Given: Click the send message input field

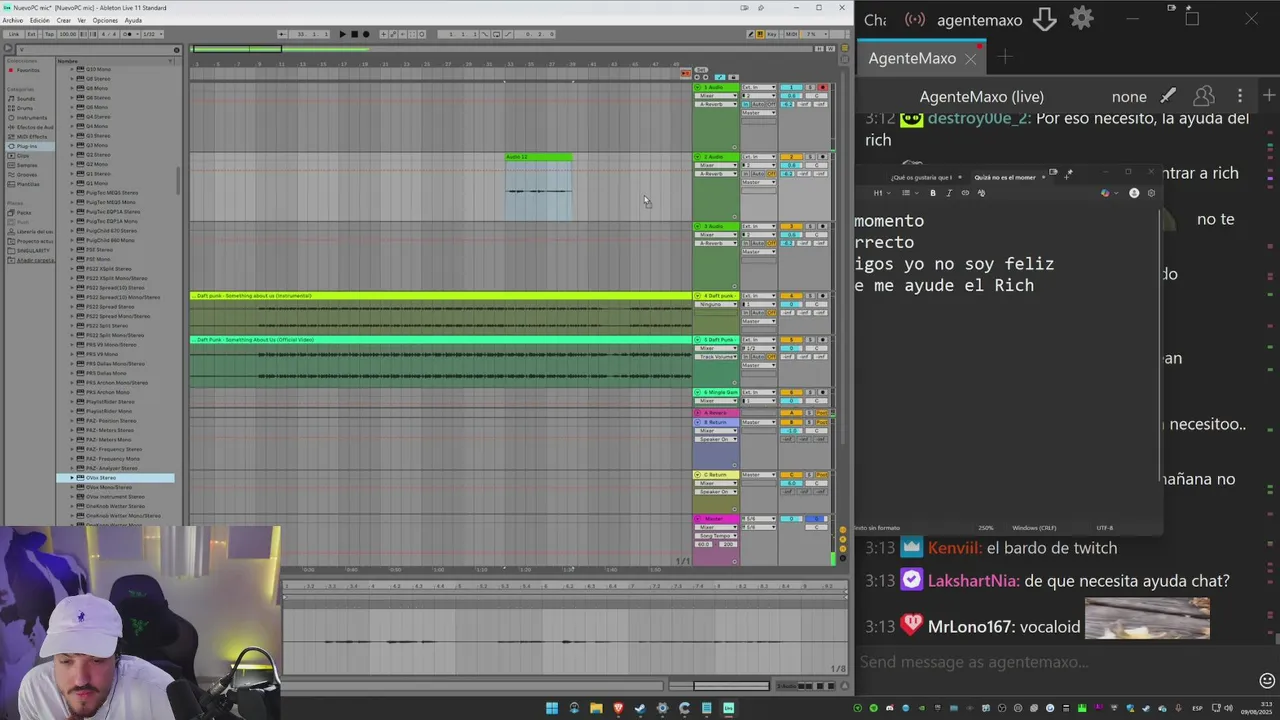Looking at the screenshot, I should point(1055,662).
